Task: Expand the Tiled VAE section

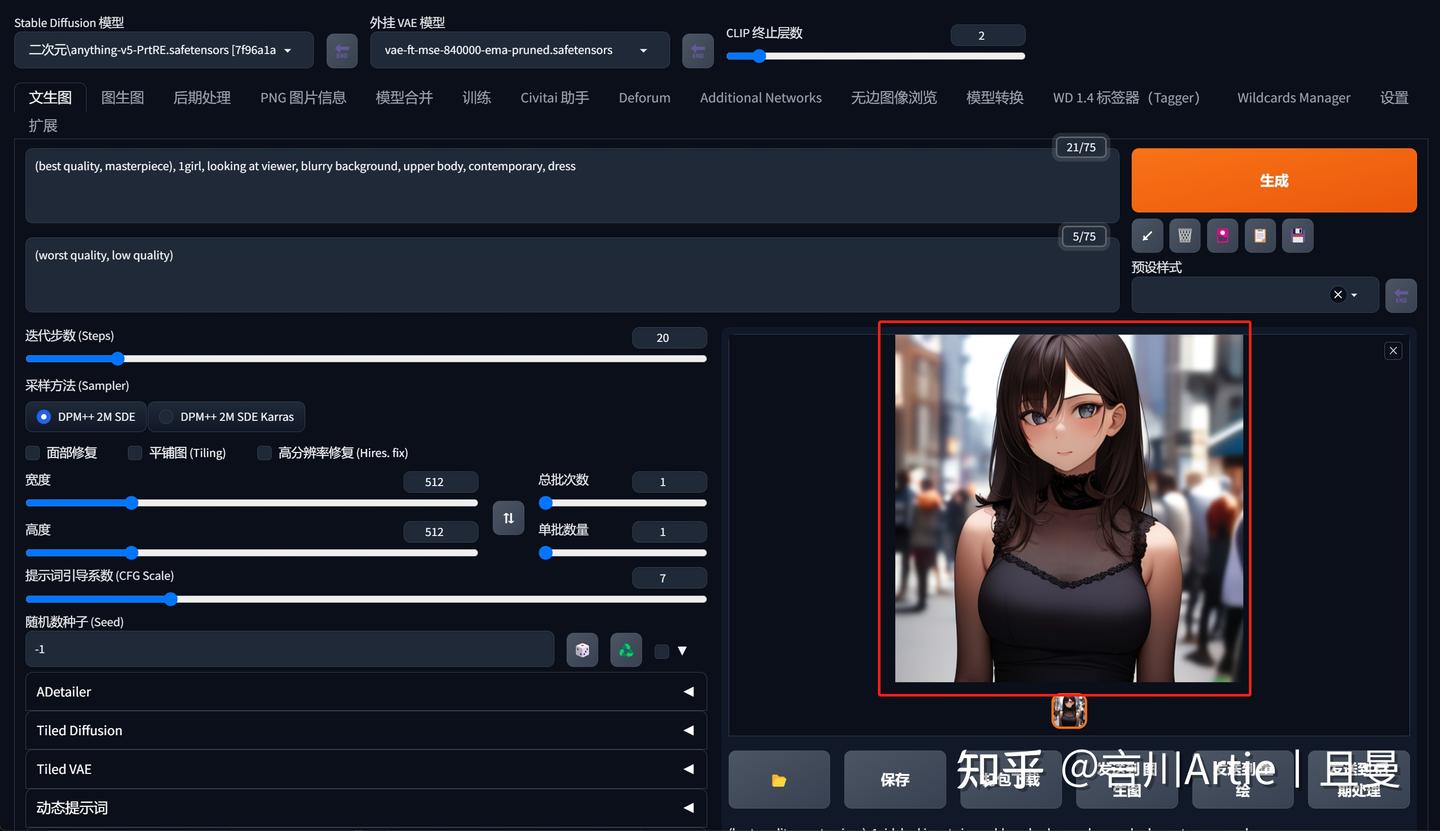Action: click(x=366, y=769)
